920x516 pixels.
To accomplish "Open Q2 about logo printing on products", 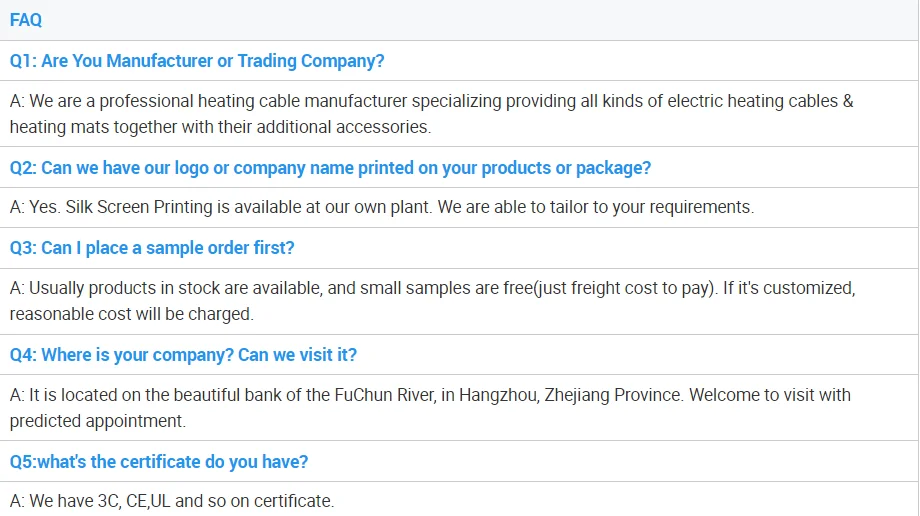I will [330, 168].
